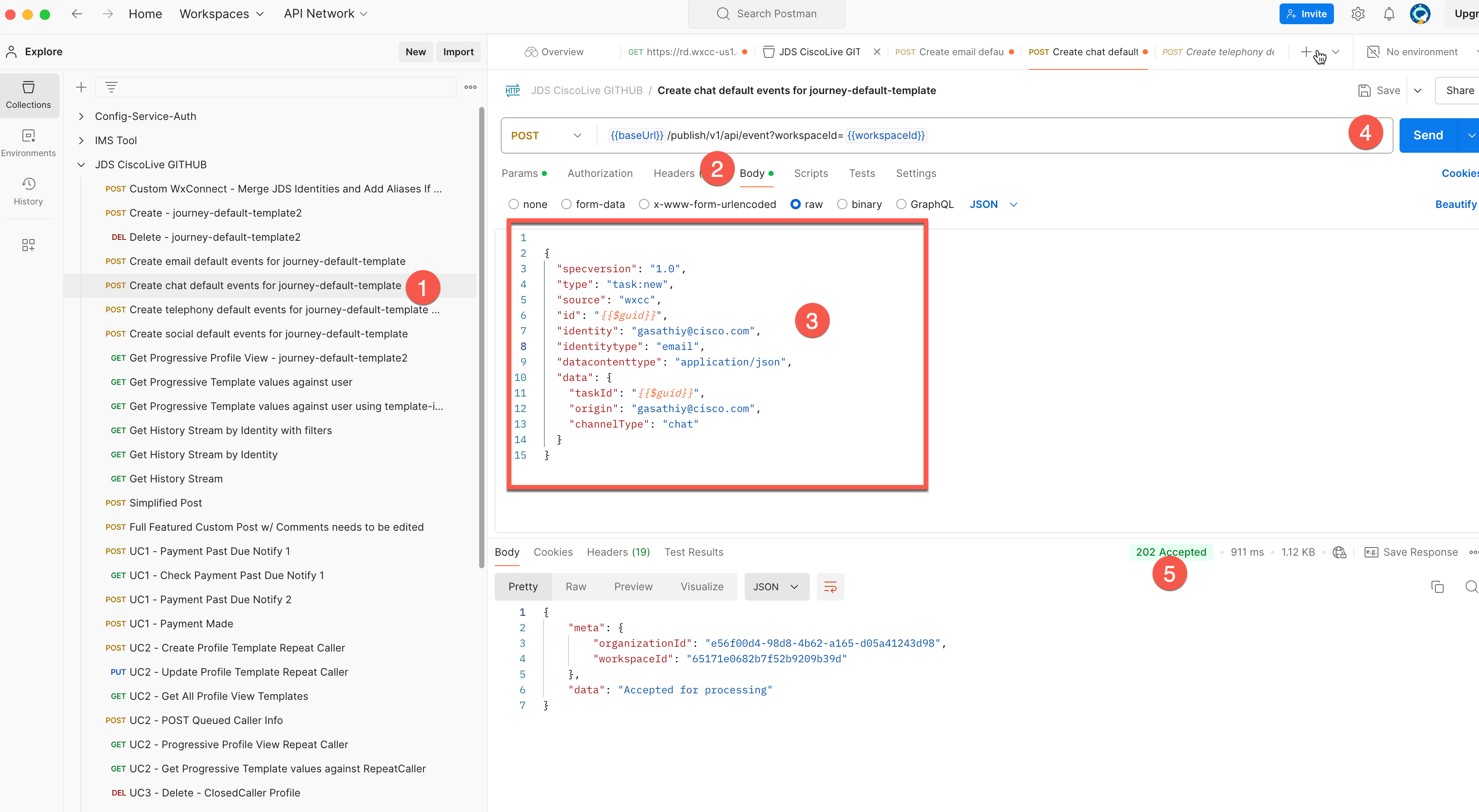Click the Search Postman field
This screenshot has width=1479, height=812.
tap(766, 14)
